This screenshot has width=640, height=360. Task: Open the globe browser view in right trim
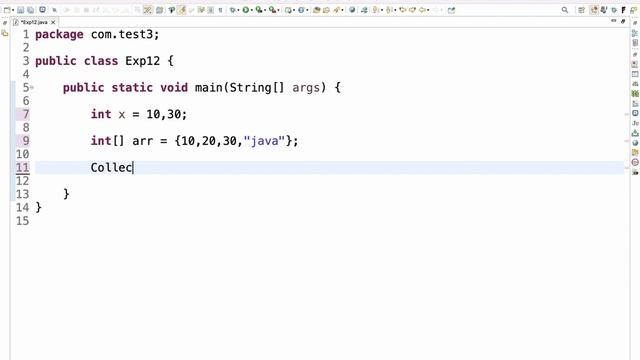click(x=635, y=142)
